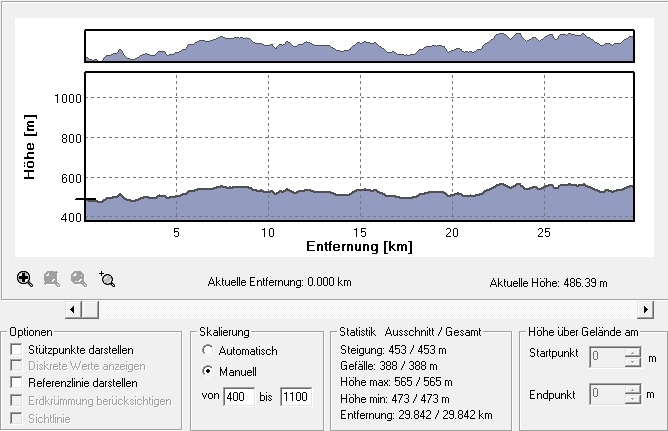This screenshot has width=668, height=431.
Task: Activate the zoom-to-selection magnifier with plus sign
Action: 107,280
